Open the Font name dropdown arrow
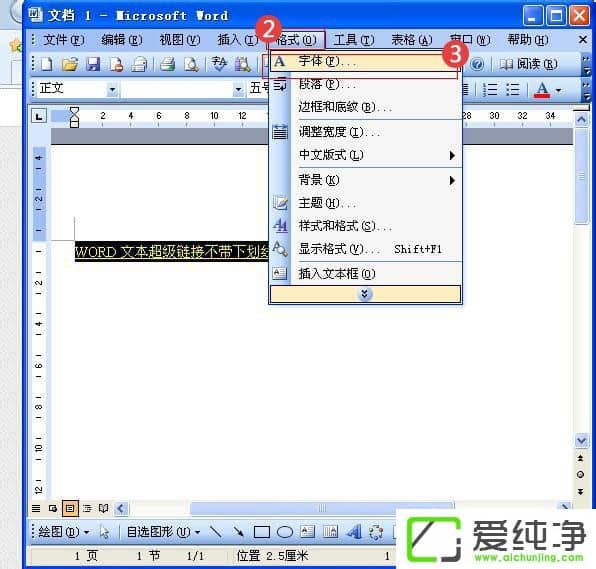The width and height of the screenshot is (596, 569). pos(238,90)
